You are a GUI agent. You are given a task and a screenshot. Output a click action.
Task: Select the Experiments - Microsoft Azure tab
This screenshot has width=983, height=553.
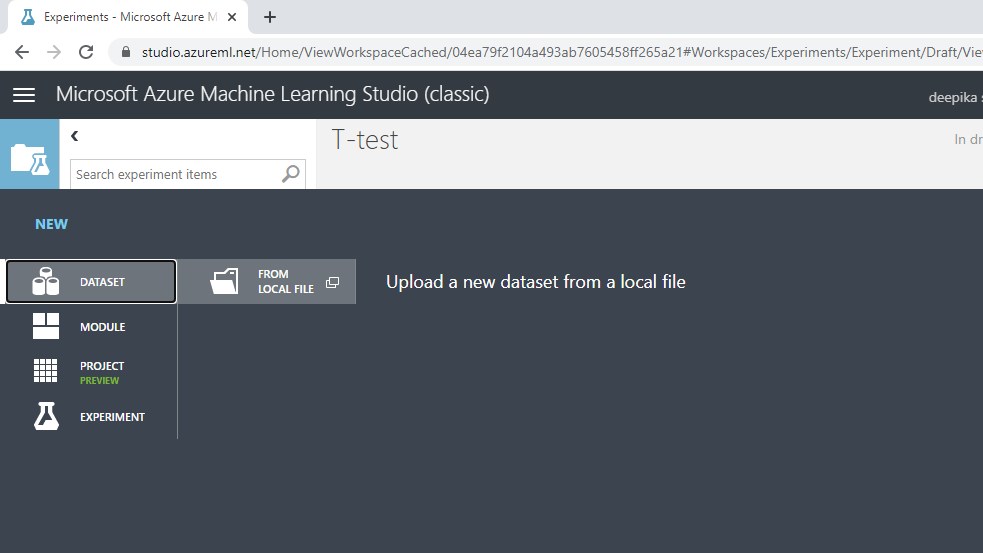coord(129,17)
